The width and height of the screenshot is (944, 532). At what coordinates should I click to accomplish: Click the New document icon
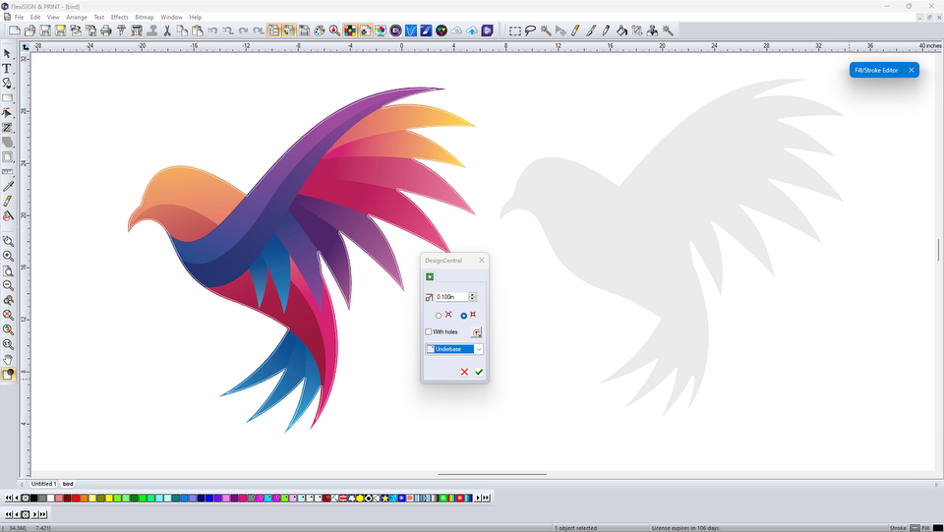pos(14,31)
